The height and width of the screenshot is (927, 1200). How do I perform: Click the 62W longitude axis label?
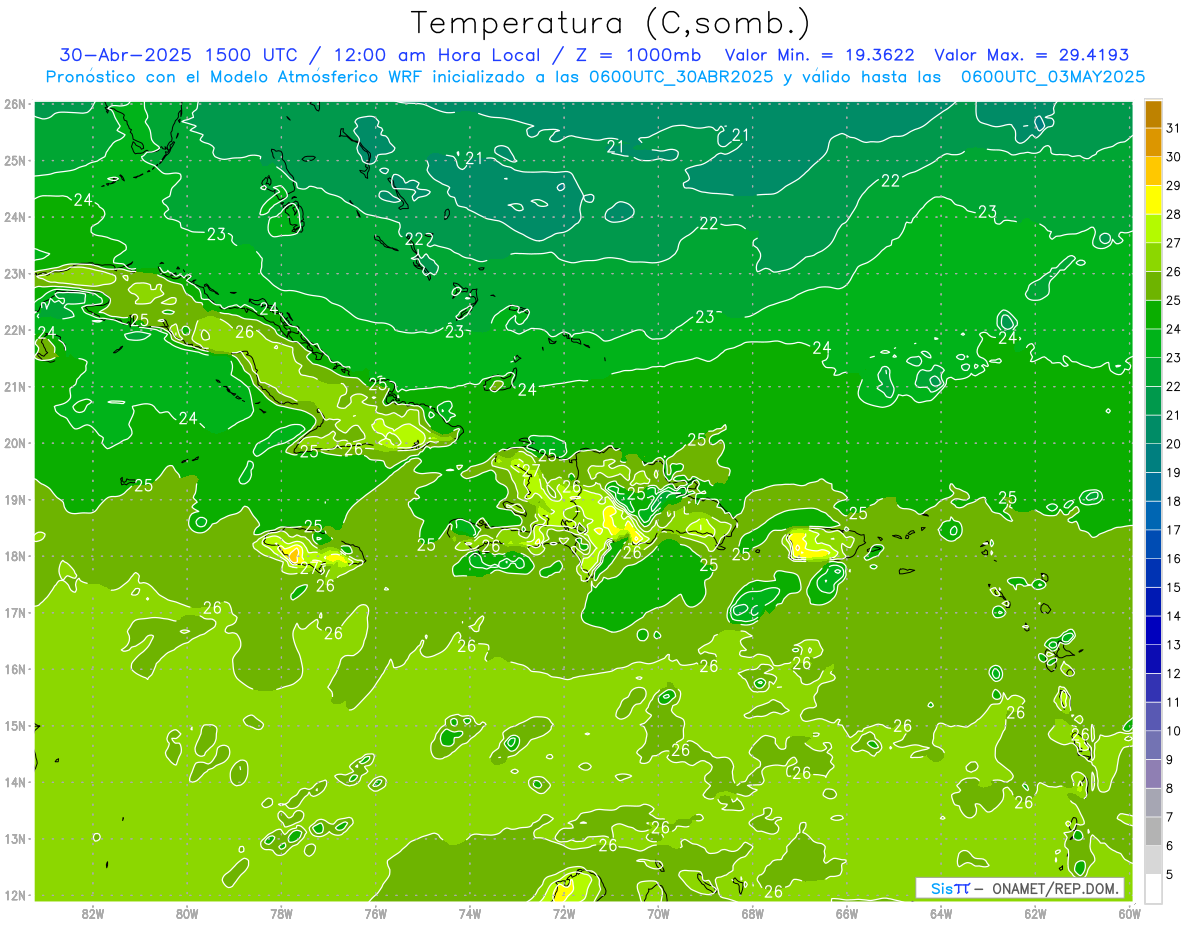point(1036,912)
